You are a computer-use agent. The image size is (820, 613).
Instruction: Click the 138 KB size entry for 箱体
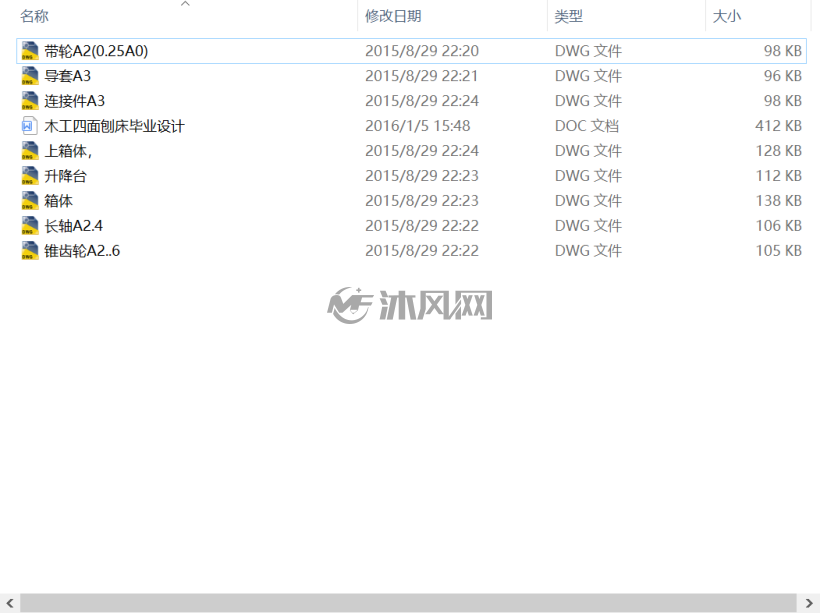click(x=779, y=201)
